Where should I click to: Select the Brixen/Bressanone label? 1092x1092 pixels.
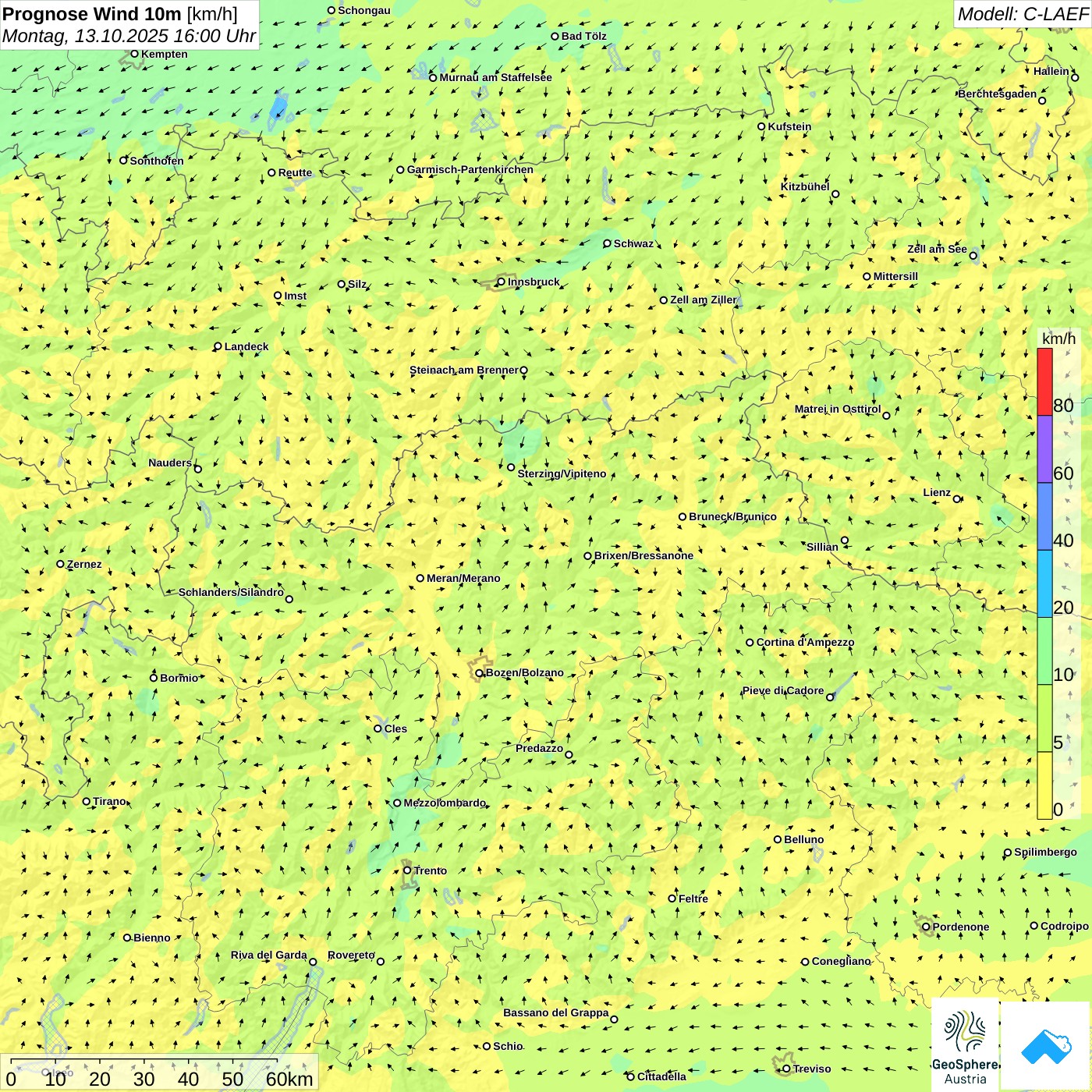643,555
